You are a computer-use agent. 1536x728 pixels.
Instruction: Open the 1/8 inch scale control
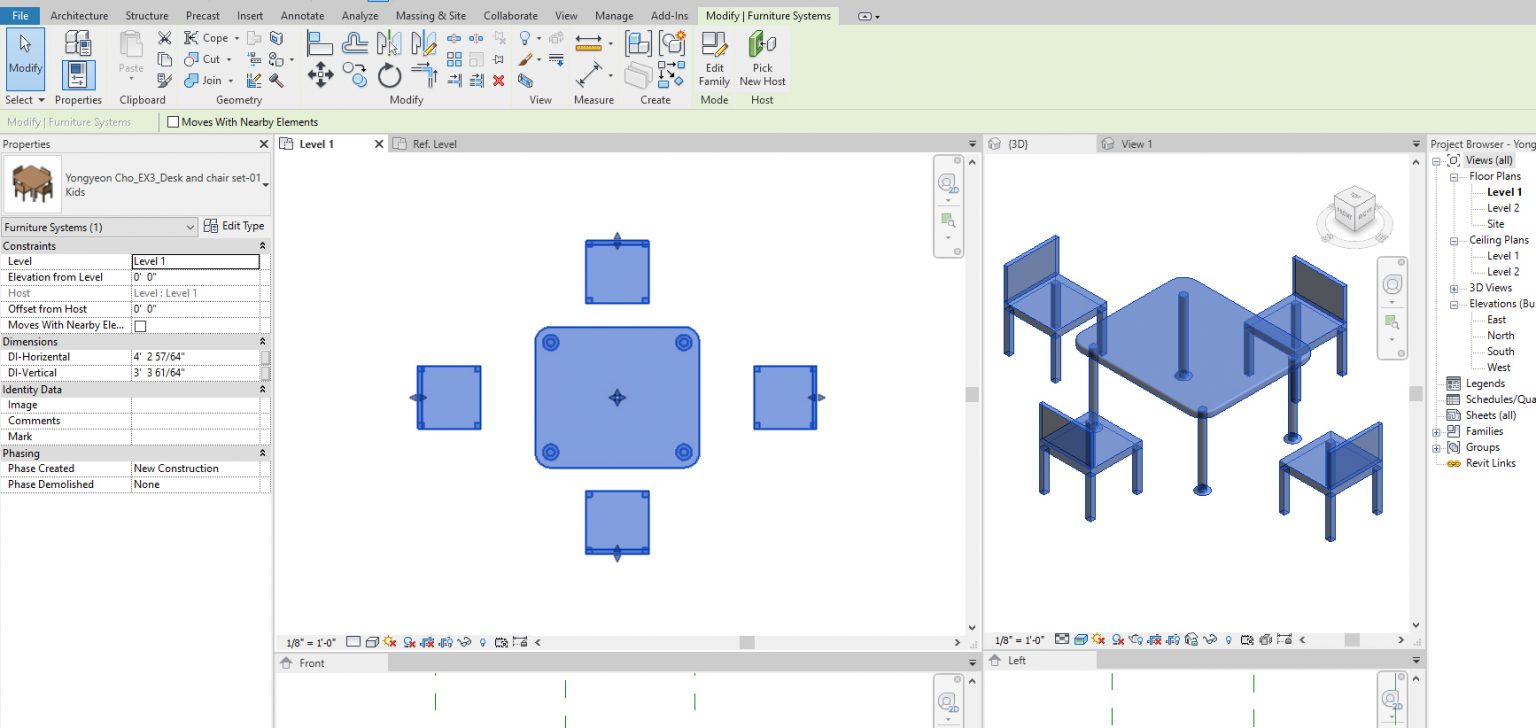tap(313, 642)
